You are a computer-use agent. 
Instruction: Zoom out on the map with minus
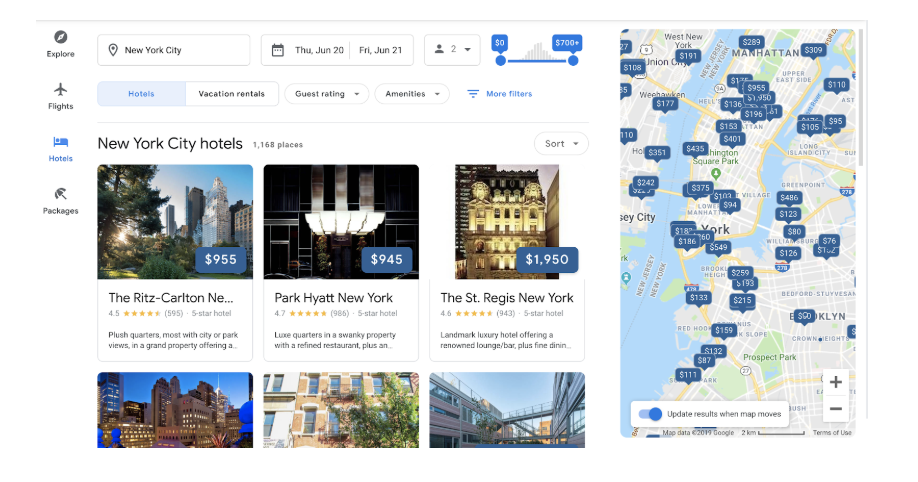pyautogui.click(x=835, y=409)
